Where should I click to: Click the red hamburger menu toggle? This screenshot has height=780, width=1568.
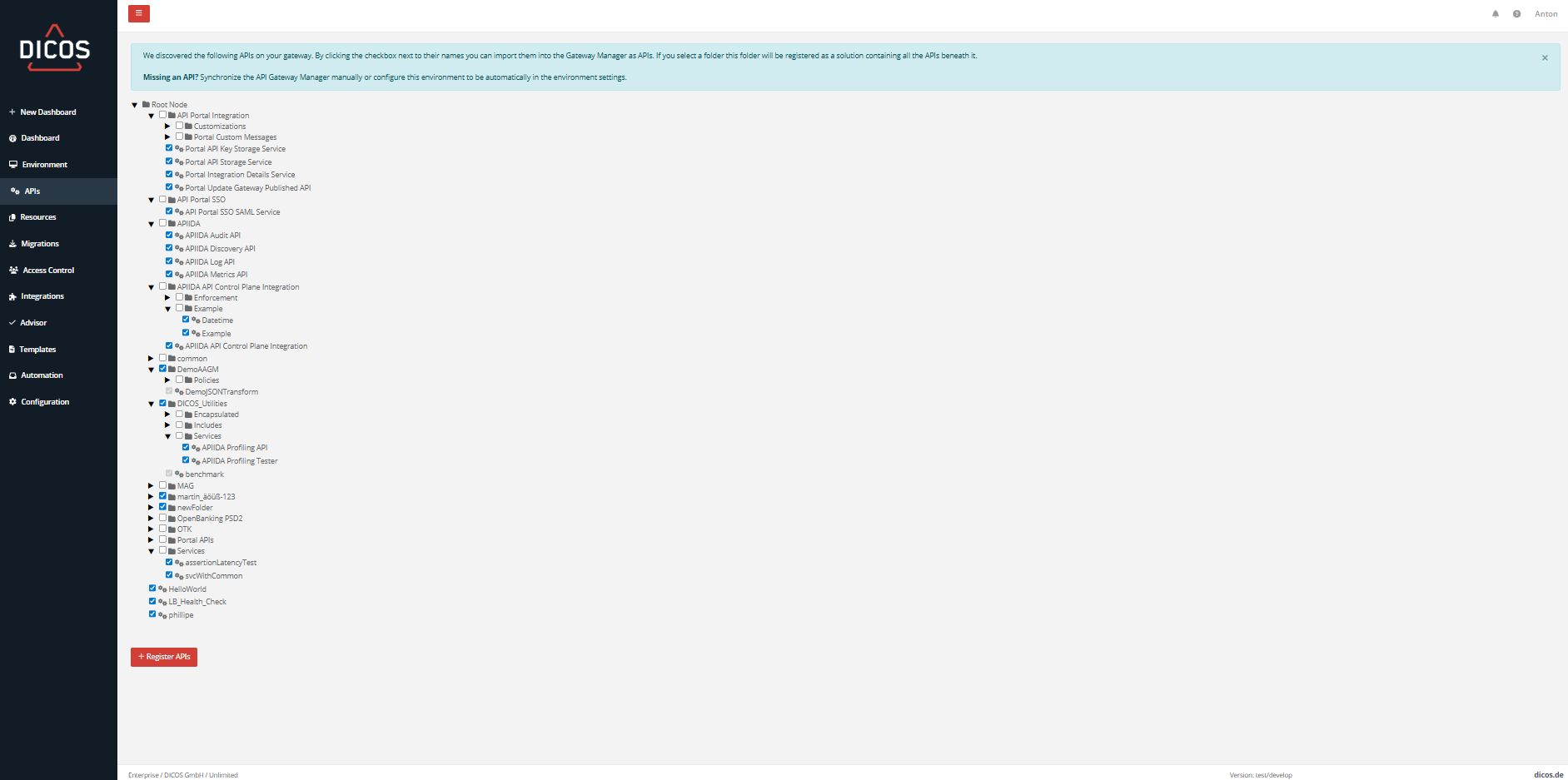[139, 13]
